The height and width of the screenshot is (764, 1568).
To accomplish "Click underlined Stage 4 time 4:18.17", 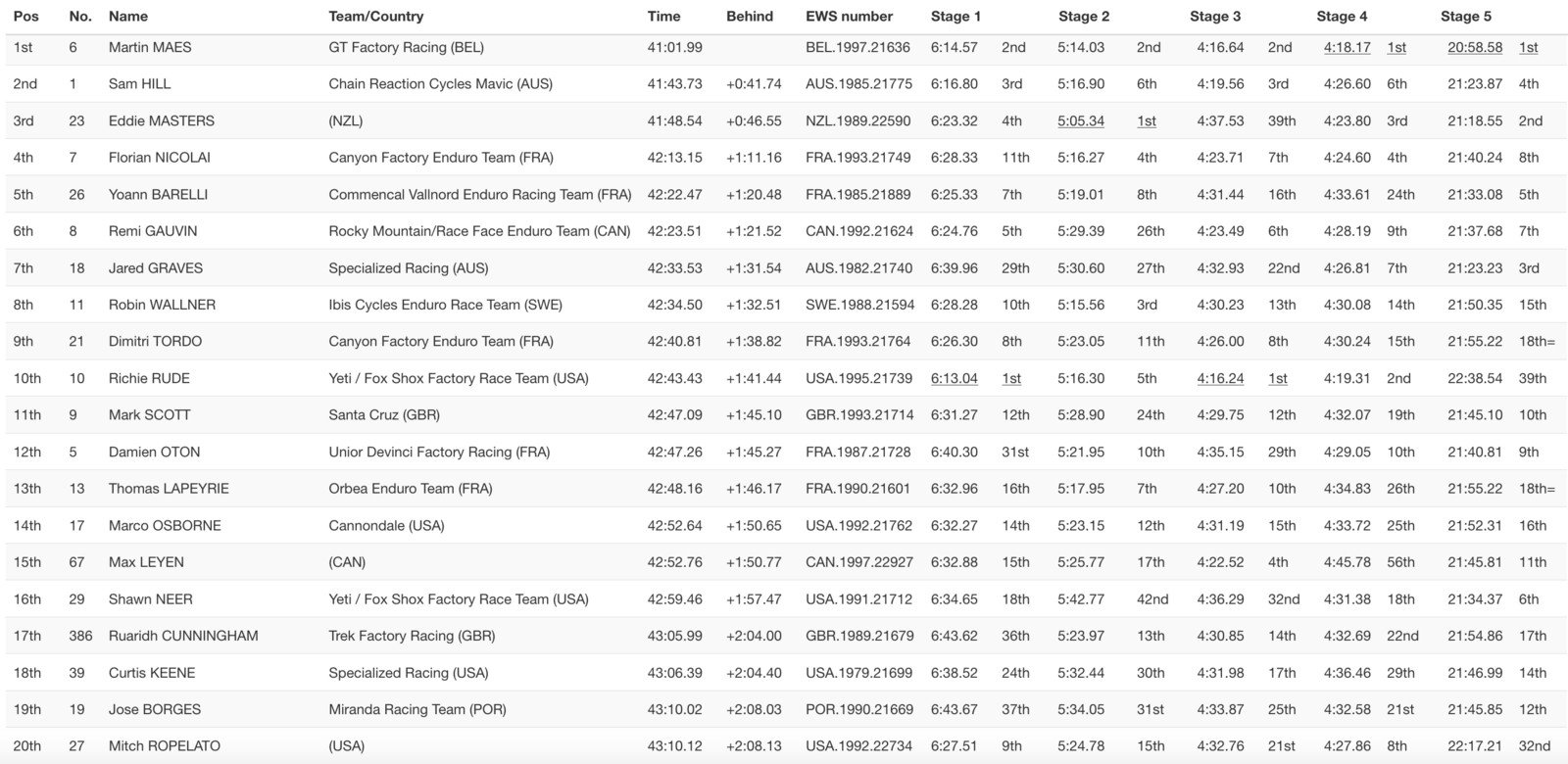I will point(1347,47).
